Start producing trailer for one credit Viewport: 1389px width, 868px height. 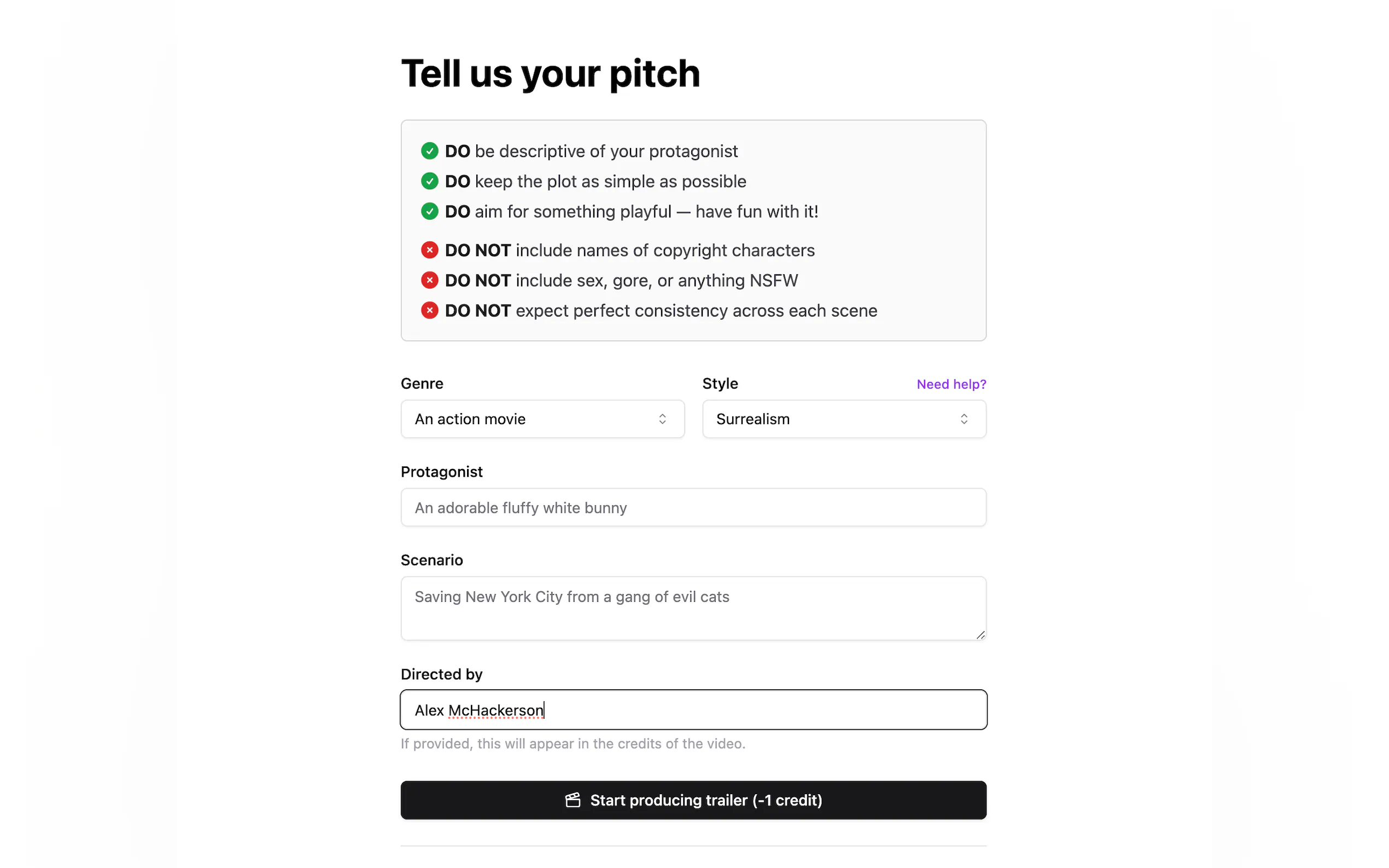click(x=693, y=800)
